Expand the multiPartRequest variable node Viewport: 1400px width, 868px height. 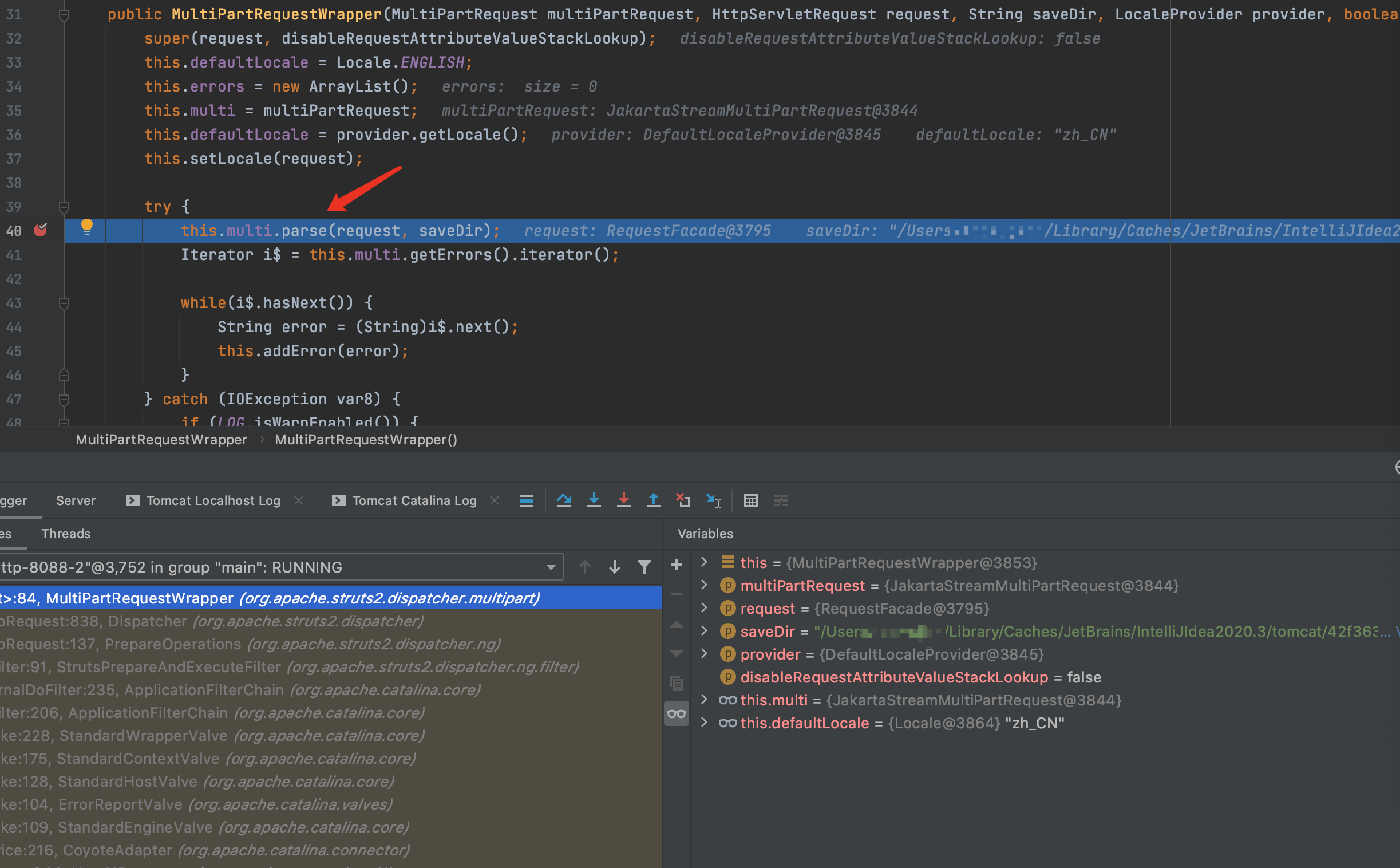click(704, 585)
